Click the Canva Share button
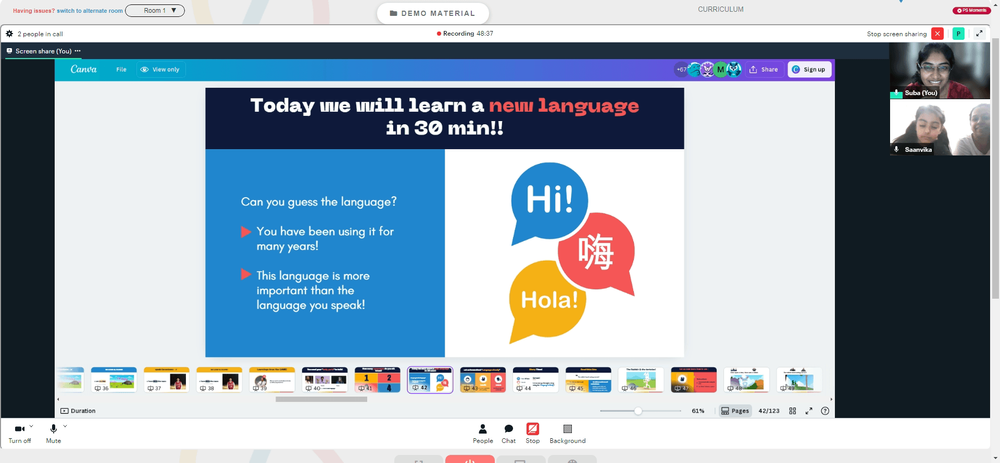Image resolution: width=1000 pixels, height=463 pixels. (x=763, y=70)
